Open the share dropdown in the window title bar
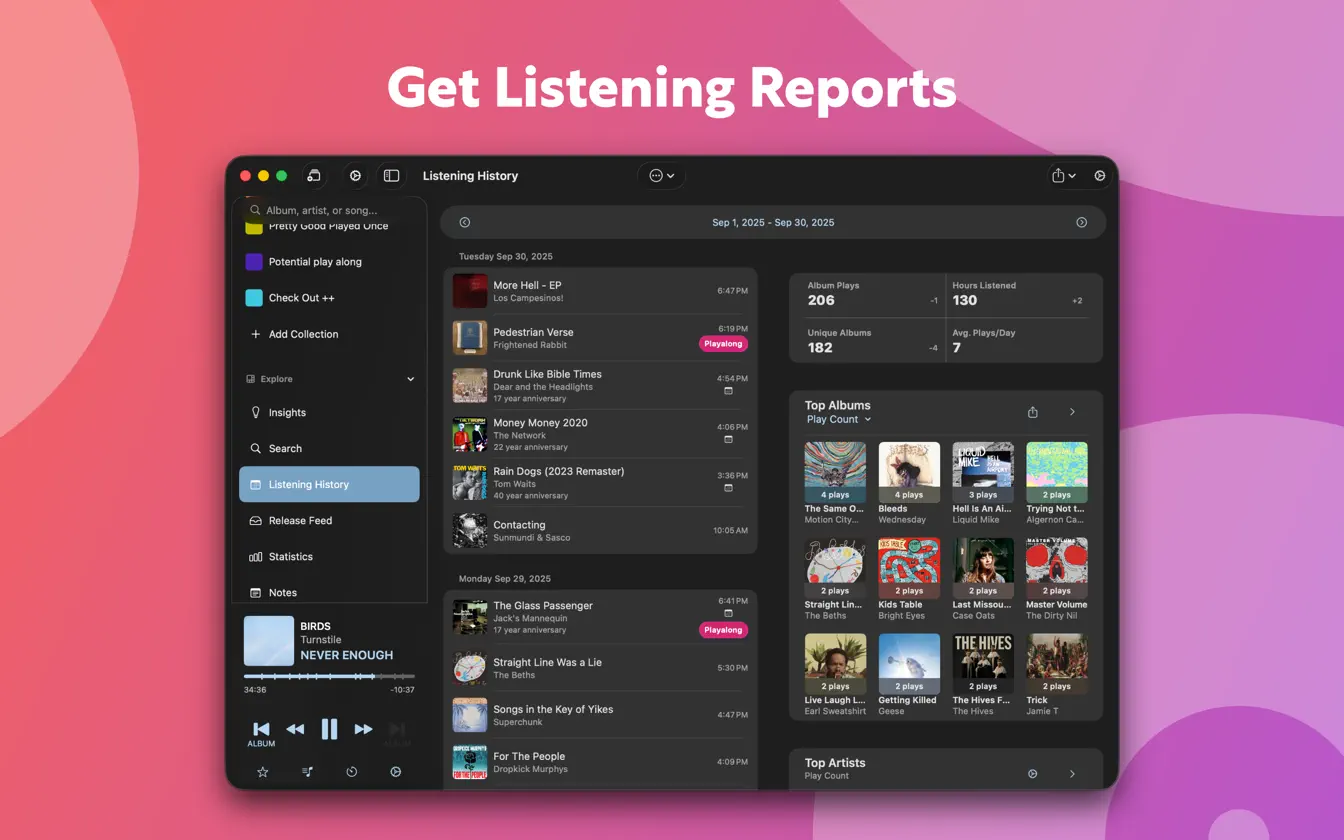The height and width of the screenshot is (840, 1344). [x=1063, y=176]
